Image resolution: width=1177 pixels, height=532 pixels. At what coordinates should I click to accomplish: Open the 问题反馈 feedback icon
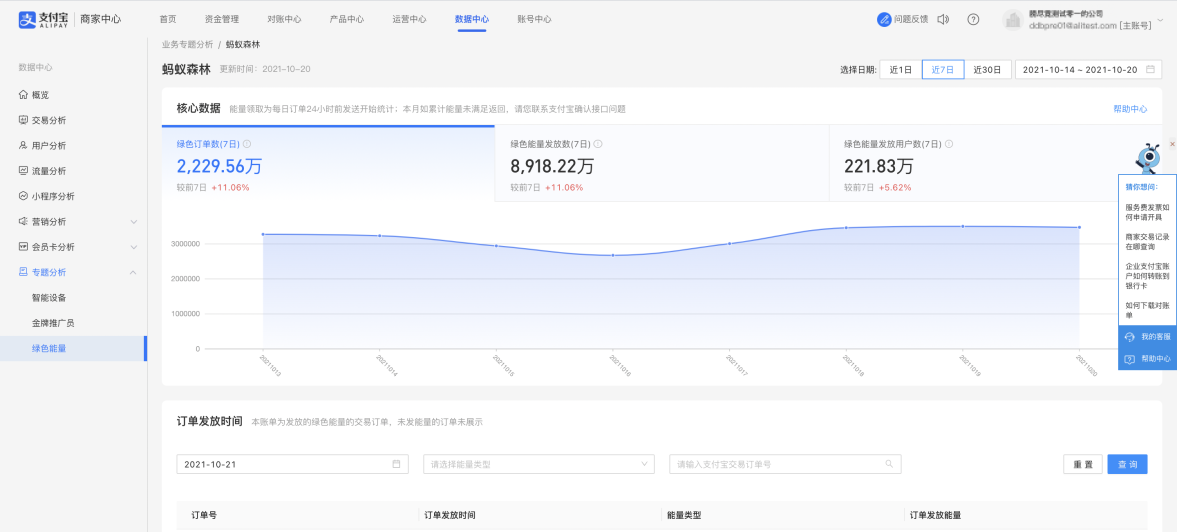coord(884,20)
